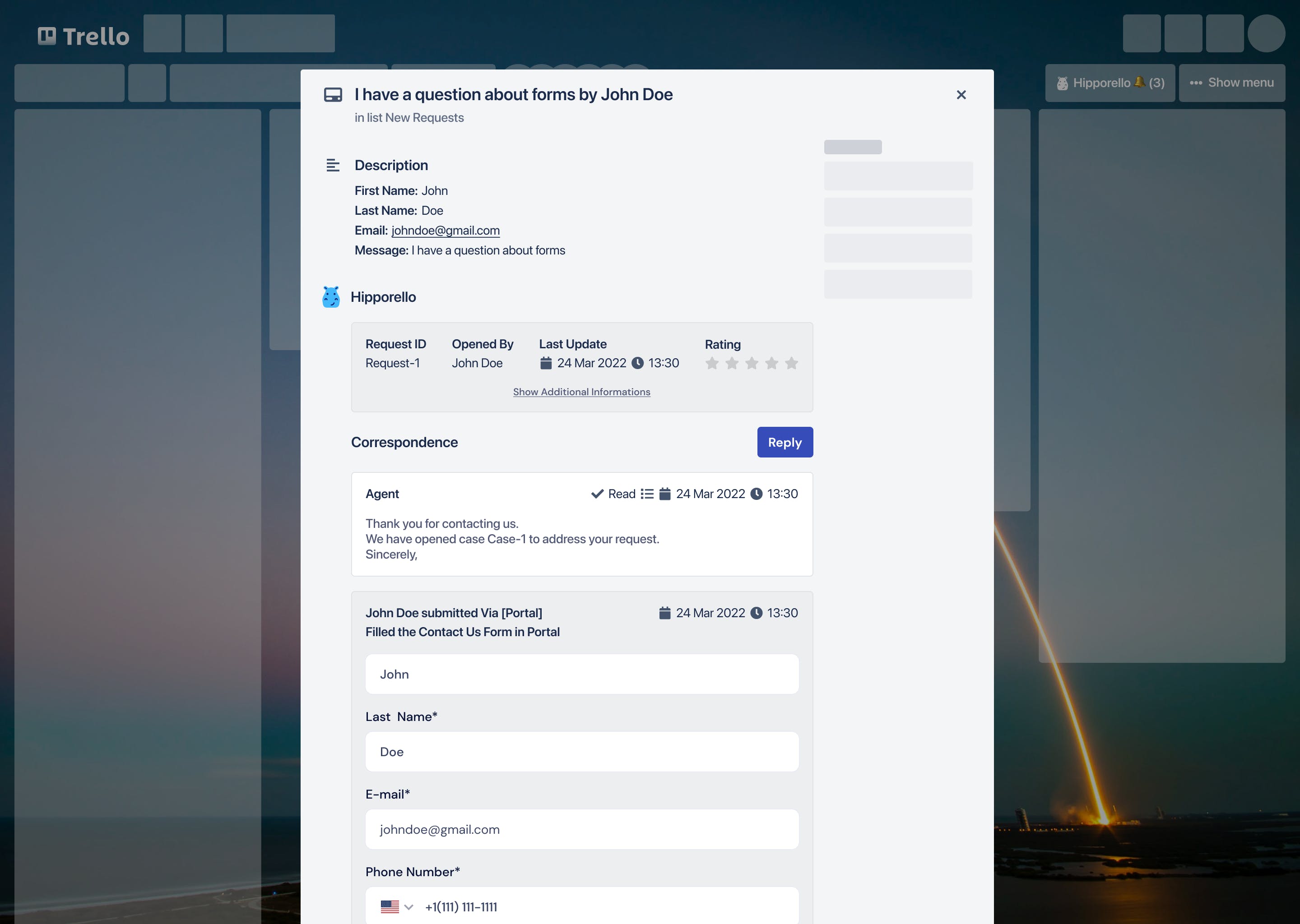Screen dimensions: 1300x924
Task: Open johndoe@gmail.com email link in Description
Action: point(446,231)
